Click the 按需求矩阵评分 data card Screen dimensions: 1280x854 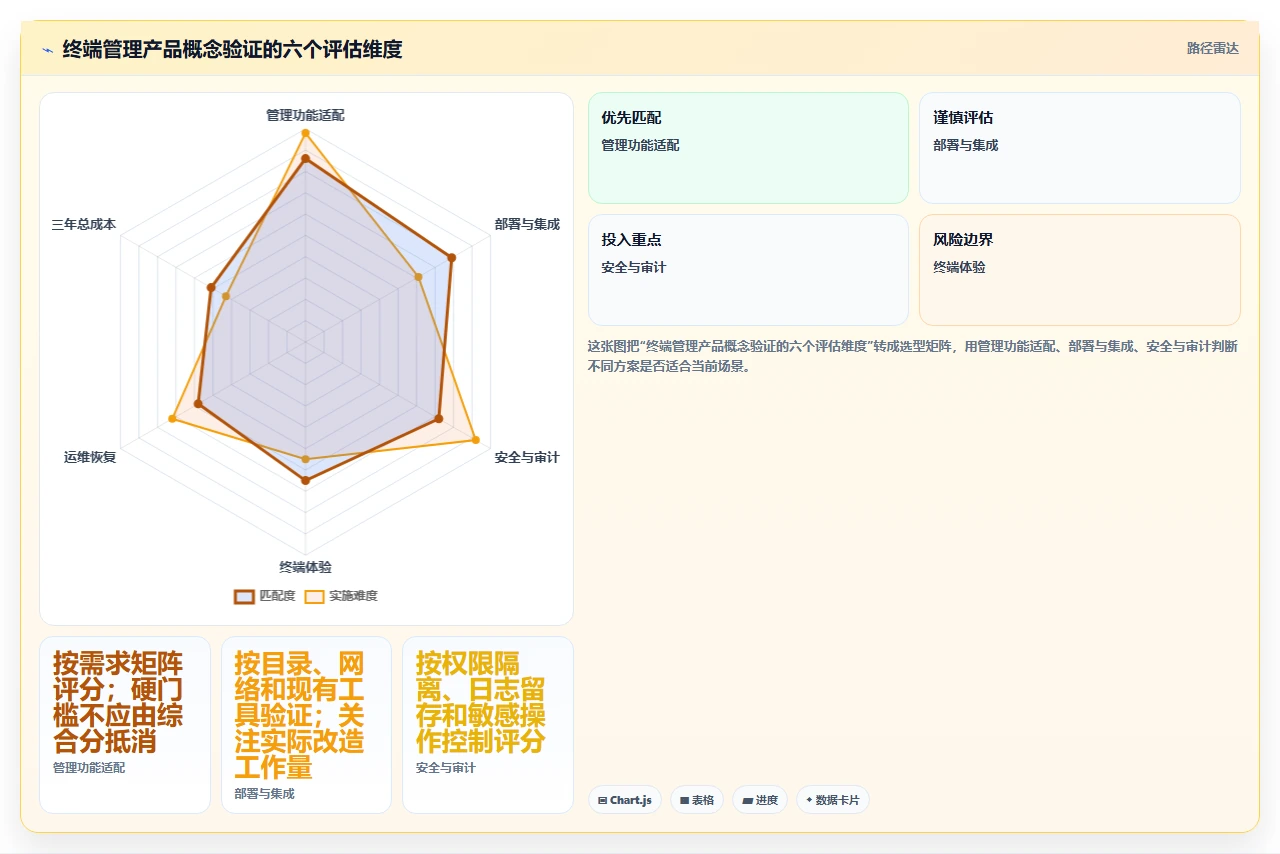click(x=125, y=725)
